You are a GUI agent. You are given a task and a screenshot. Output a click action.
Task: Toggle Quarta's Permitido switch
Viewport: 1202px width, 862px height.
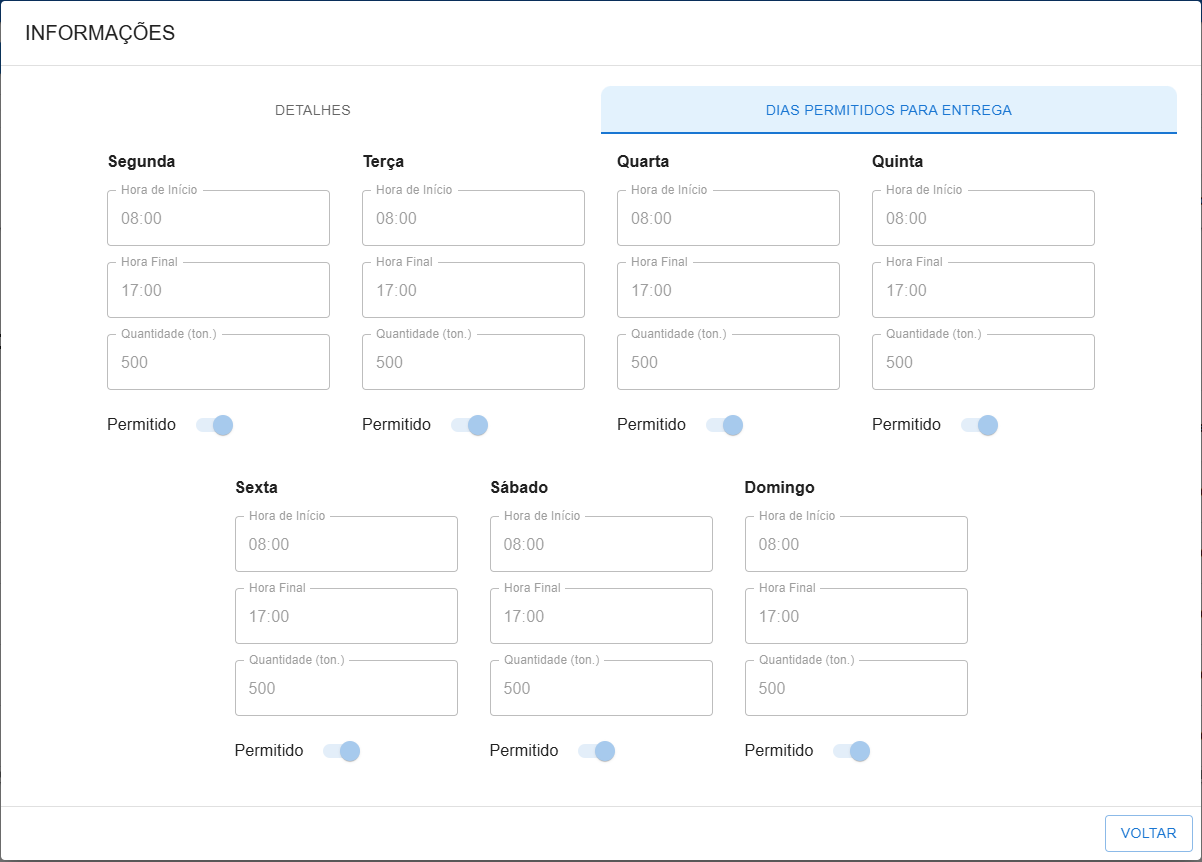coord(725,425)
